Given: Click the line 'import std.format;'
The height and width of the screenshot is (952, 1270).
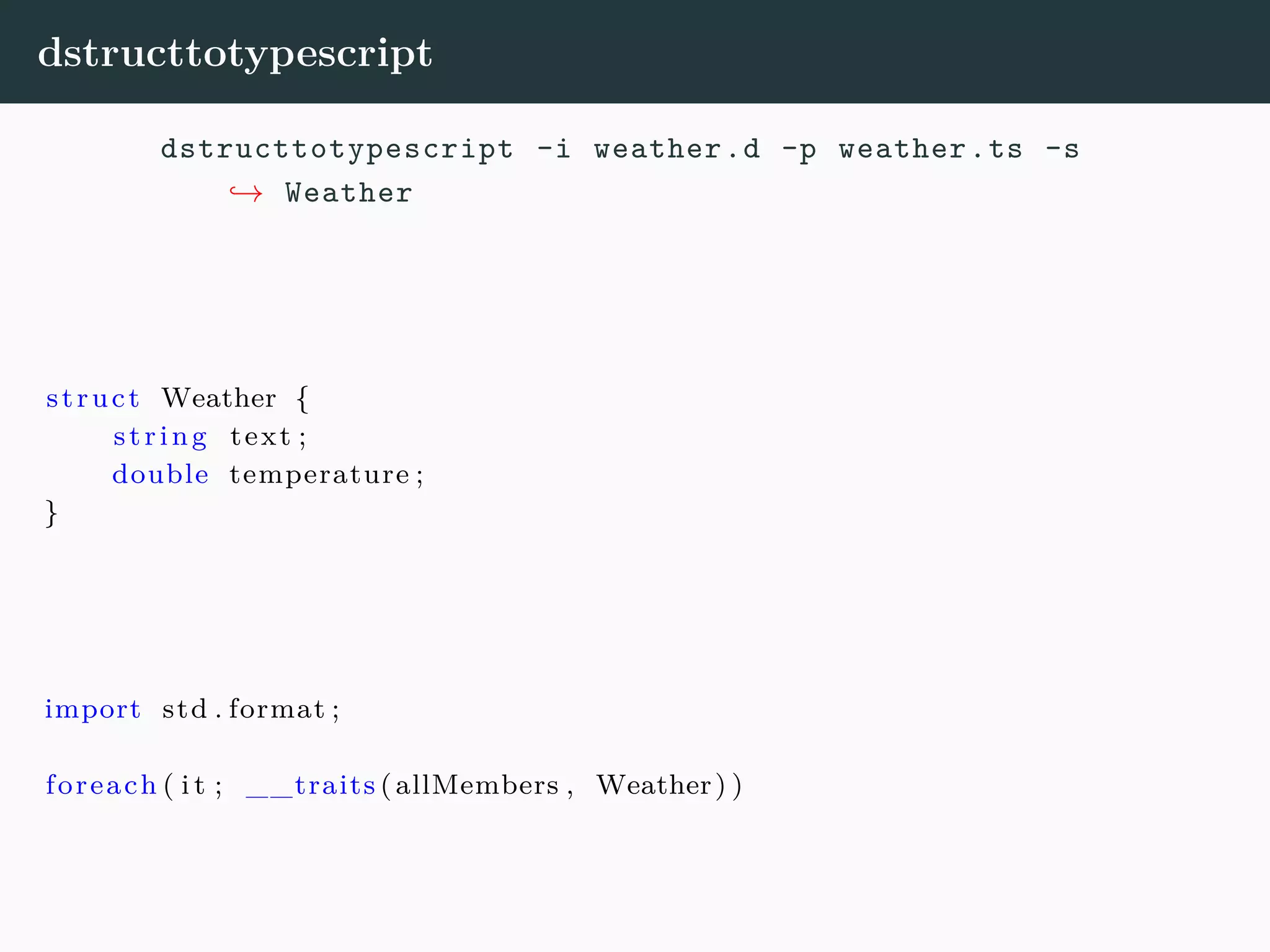Looking at the screenshot, I should click(192, 710).
